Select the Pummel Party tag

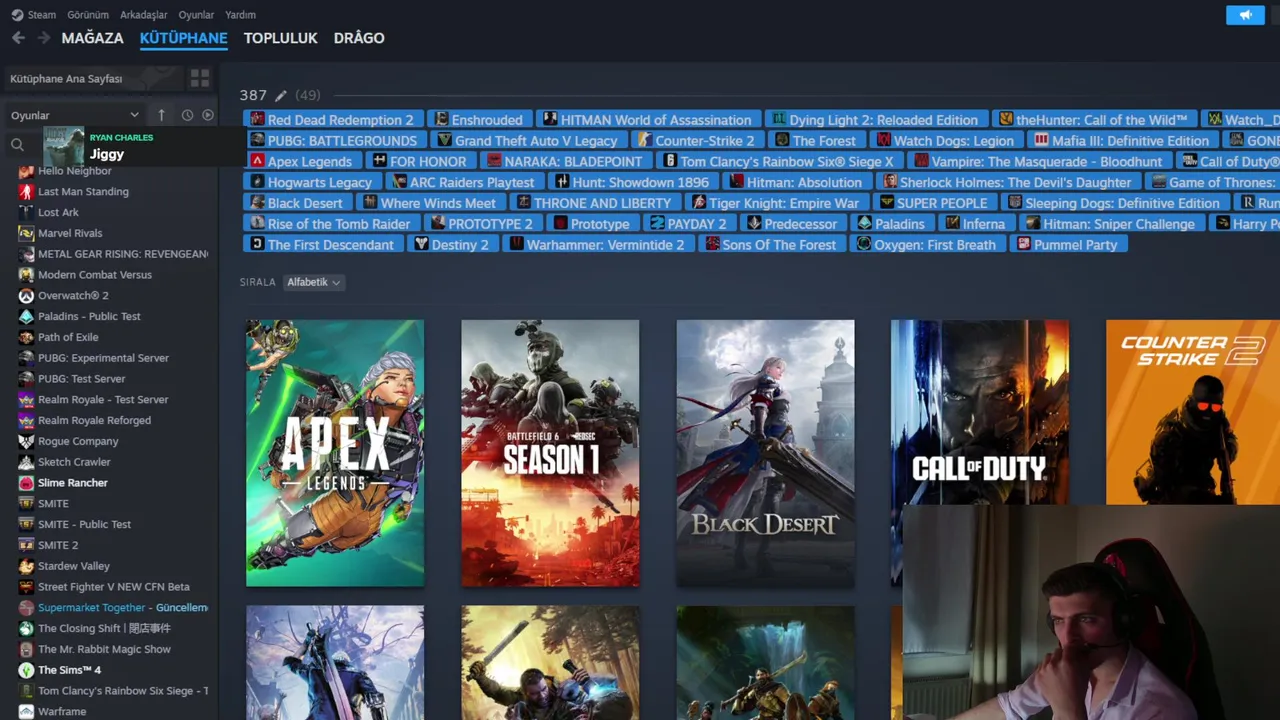point(1068,245)
